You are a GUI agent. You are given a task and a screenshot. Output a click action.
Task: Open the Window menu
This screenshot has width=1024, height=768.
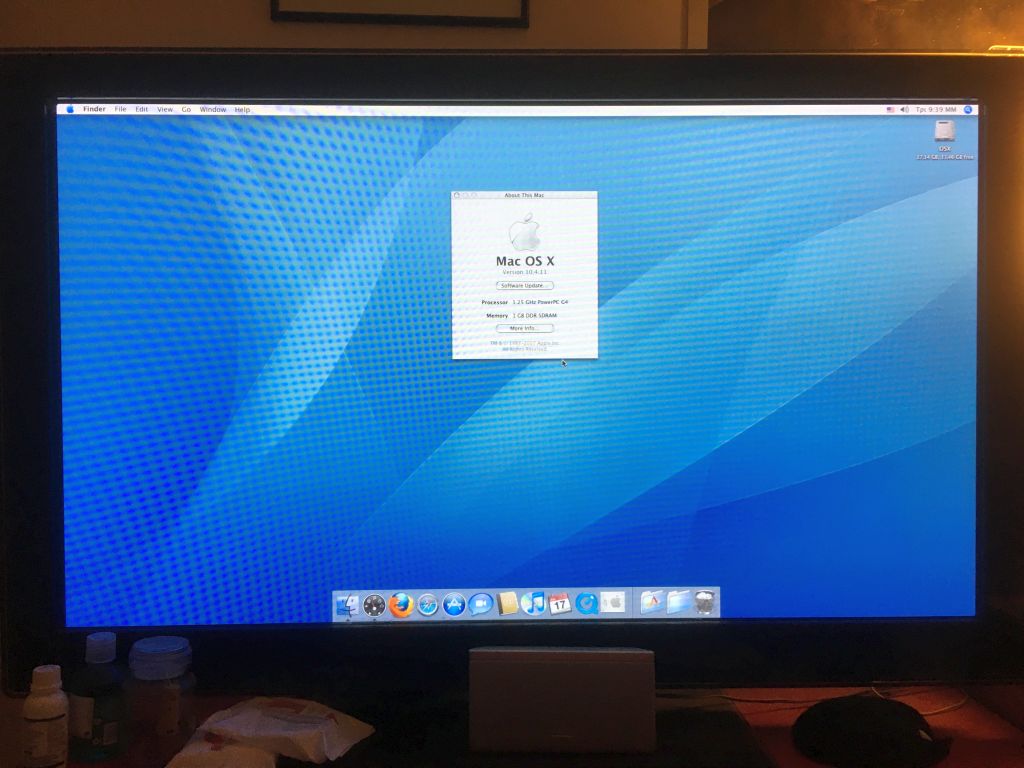[213, 110]
